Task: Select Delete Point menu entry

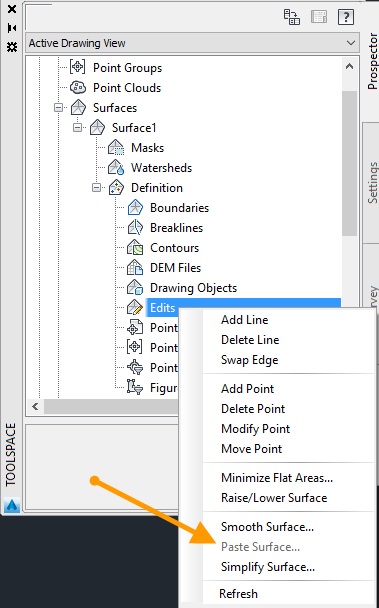Action: tap(253, 409)
